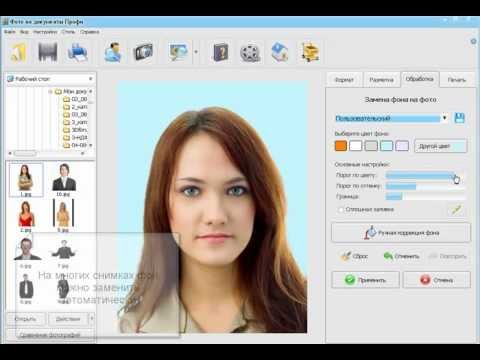The height and width of the screenshot is (360, 480).
Task: Click the green checkmark apply button
Action: pyautogui.click(x=365, y=280)
